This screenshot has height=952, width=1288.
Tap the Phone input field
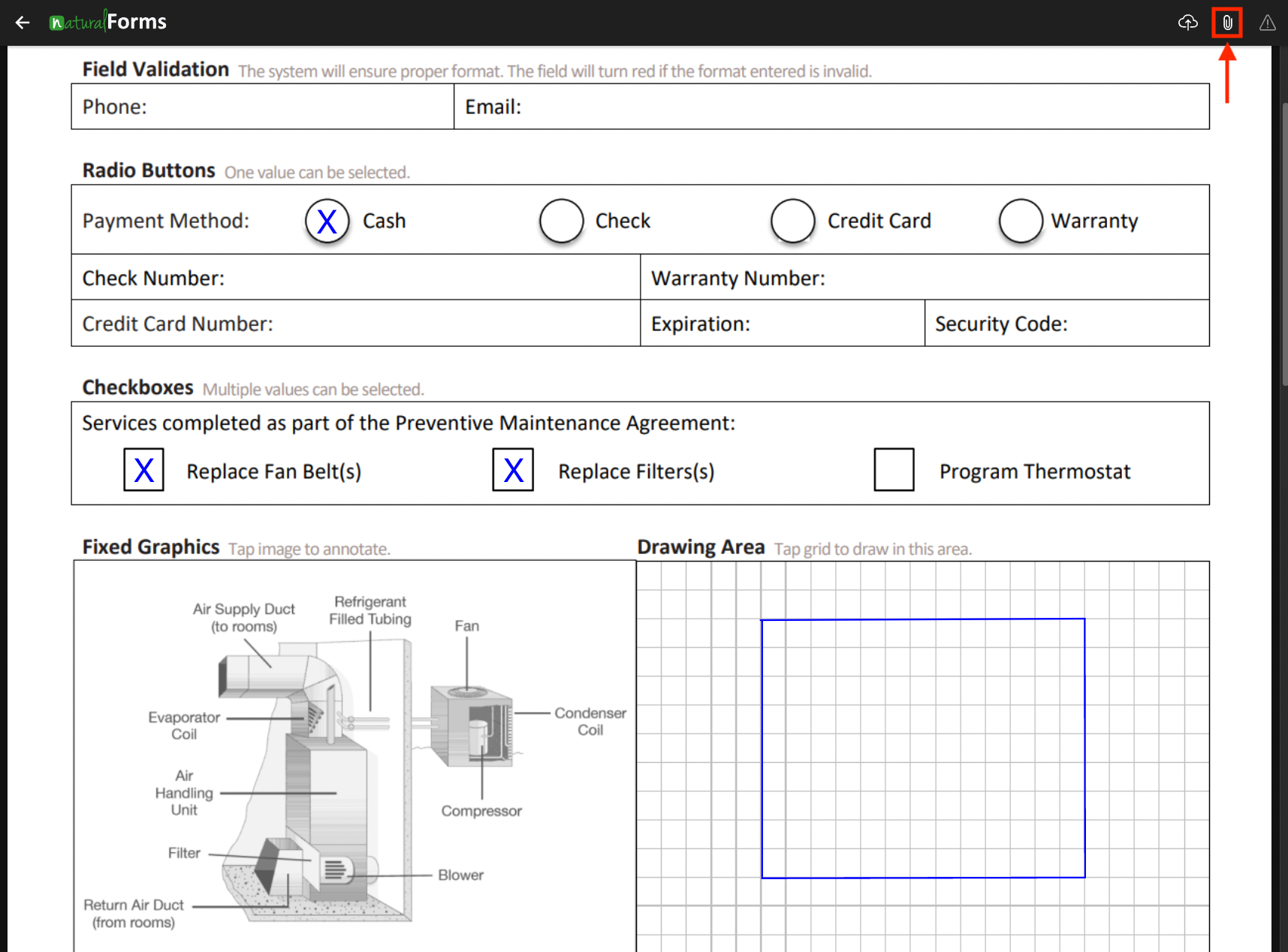pyautogui.click(x=263, y=107)
